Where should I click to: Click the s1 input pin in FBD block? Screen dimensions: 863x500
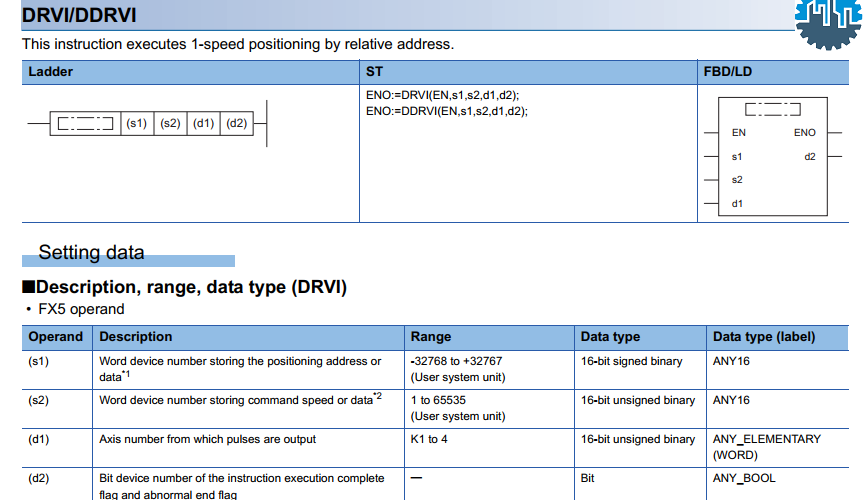point(737,157)
